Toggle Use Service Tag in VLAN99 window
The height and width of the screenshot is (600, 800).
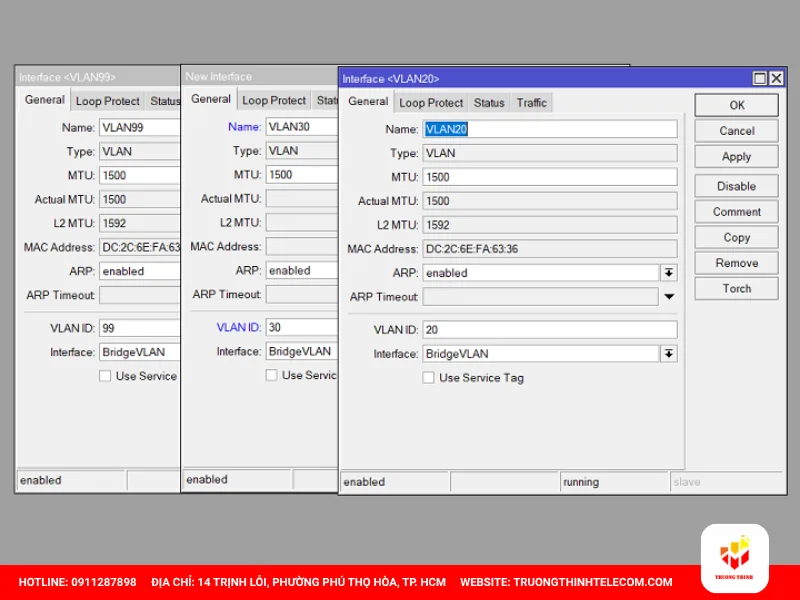click(x=105, y=376)
